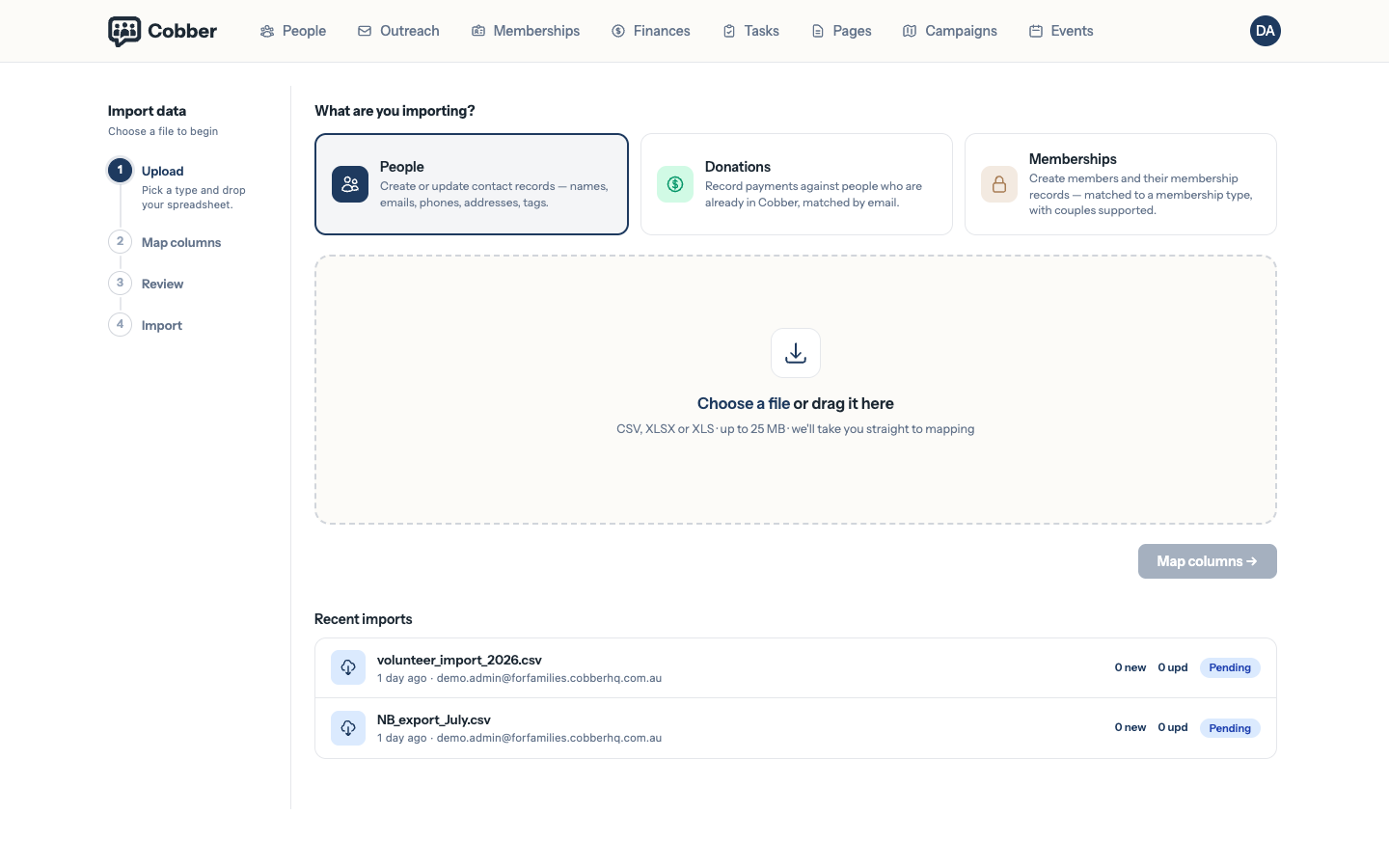1389x868 pixels.
Task: Click the CSV, XLSX or XLS size hint text
Action: point(796,429)
